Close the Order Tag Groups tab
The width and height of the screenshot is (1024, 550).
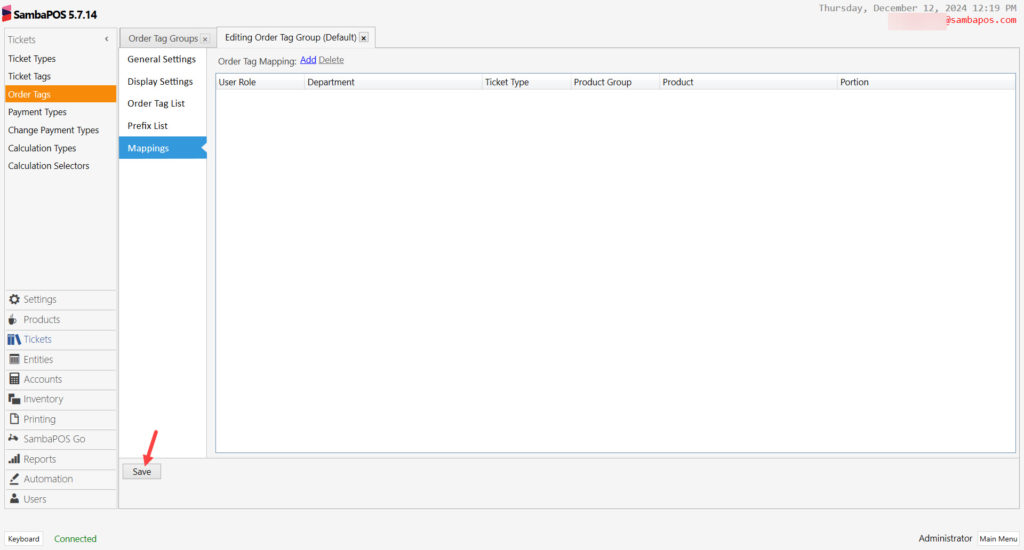tap(205, 39)
